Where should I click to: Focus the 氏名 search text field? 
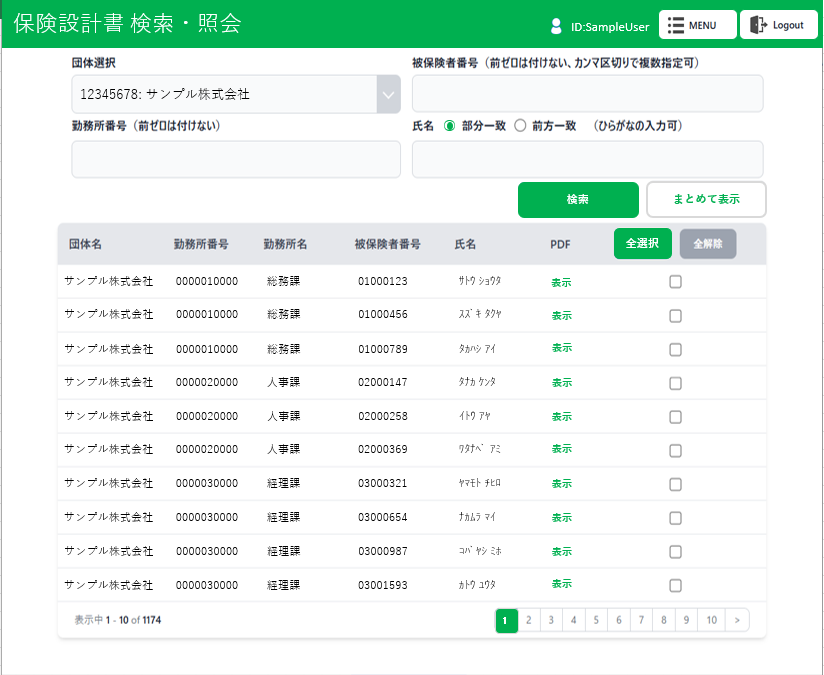pos(588,159)
